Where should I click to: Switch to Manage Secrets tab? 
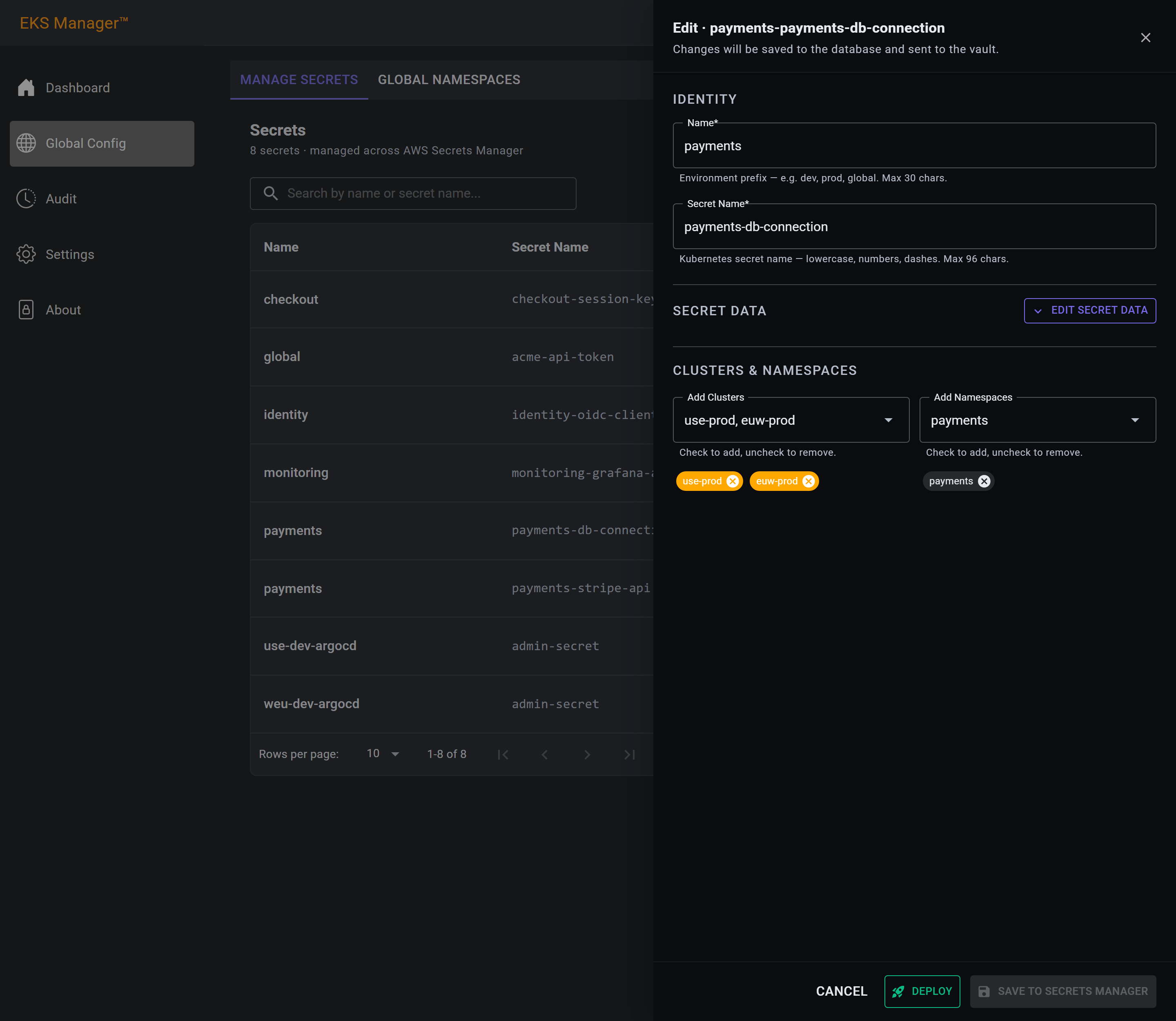299,80
